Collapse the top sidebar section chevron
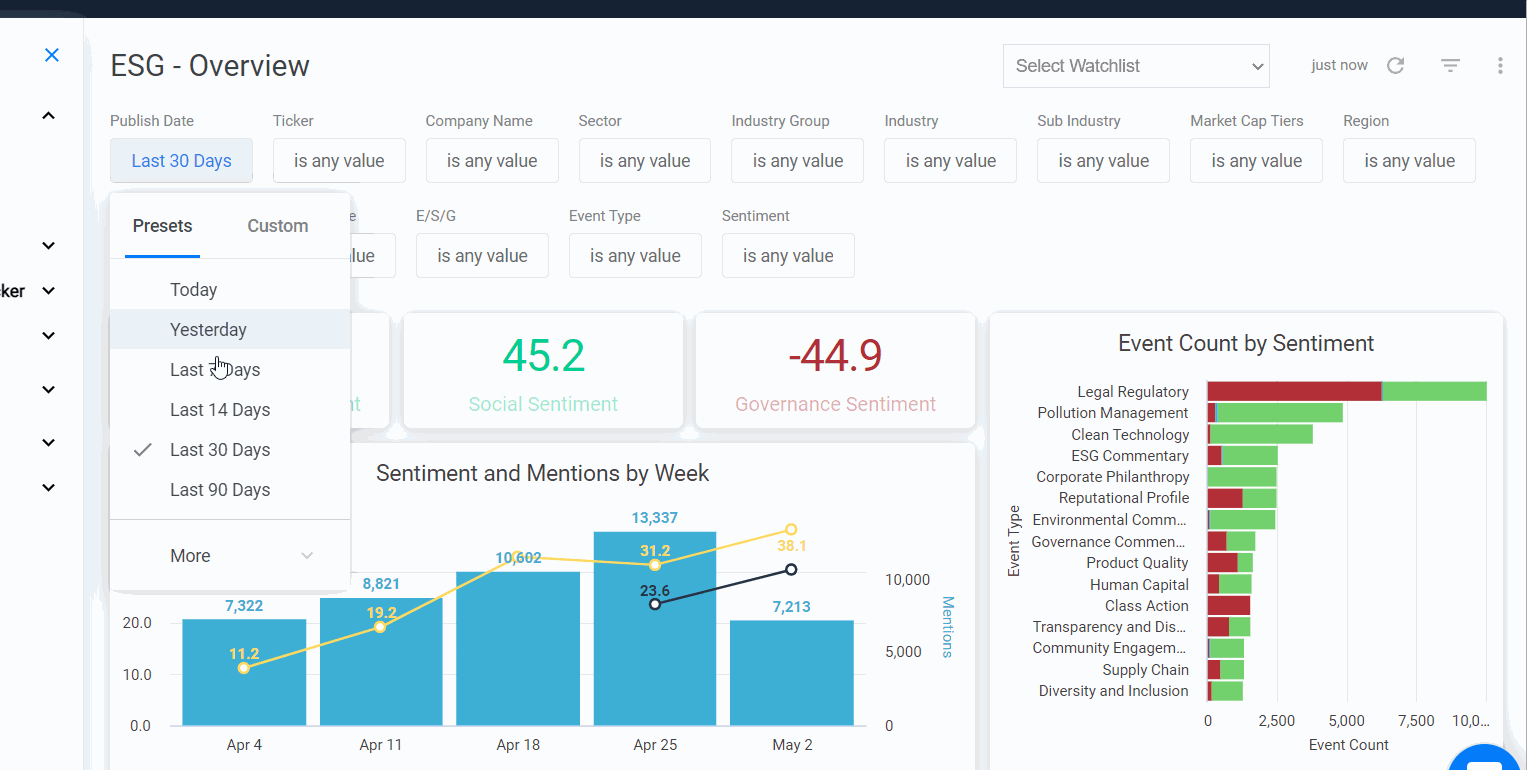The image size is (1527, 770). 48,116
